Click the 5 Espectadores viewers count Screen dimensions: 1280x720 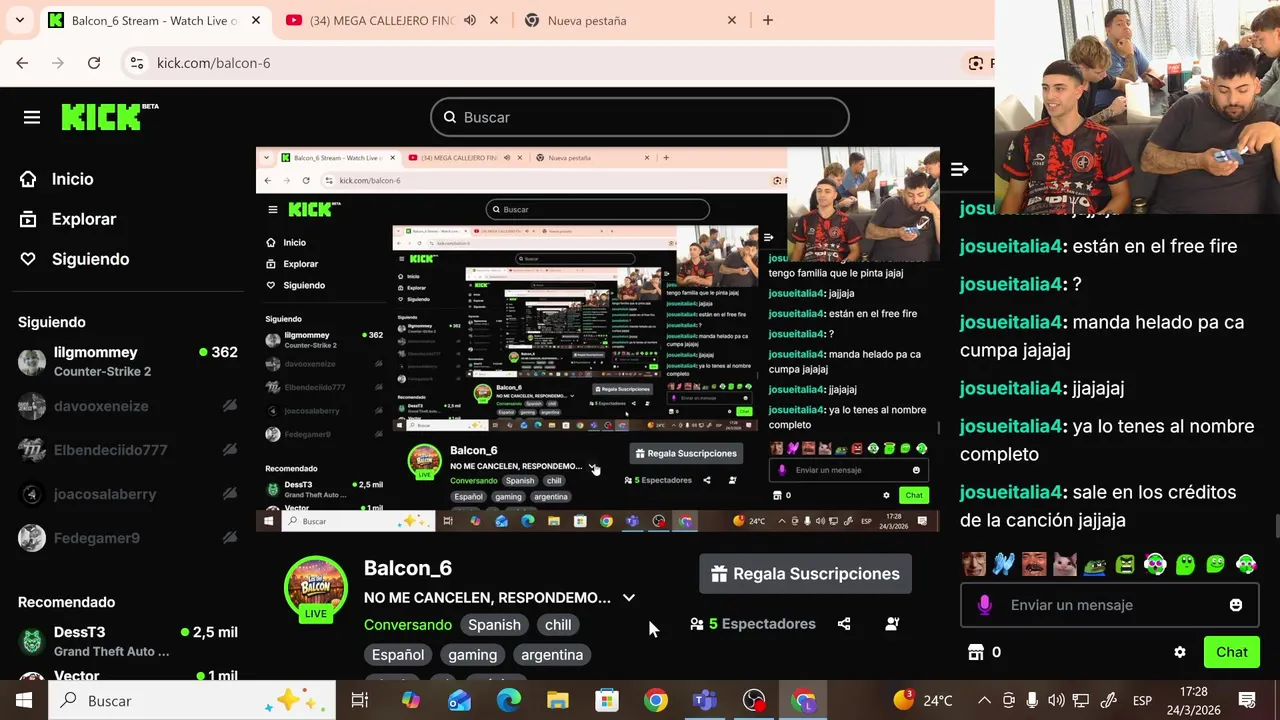(x=753, y=624)
